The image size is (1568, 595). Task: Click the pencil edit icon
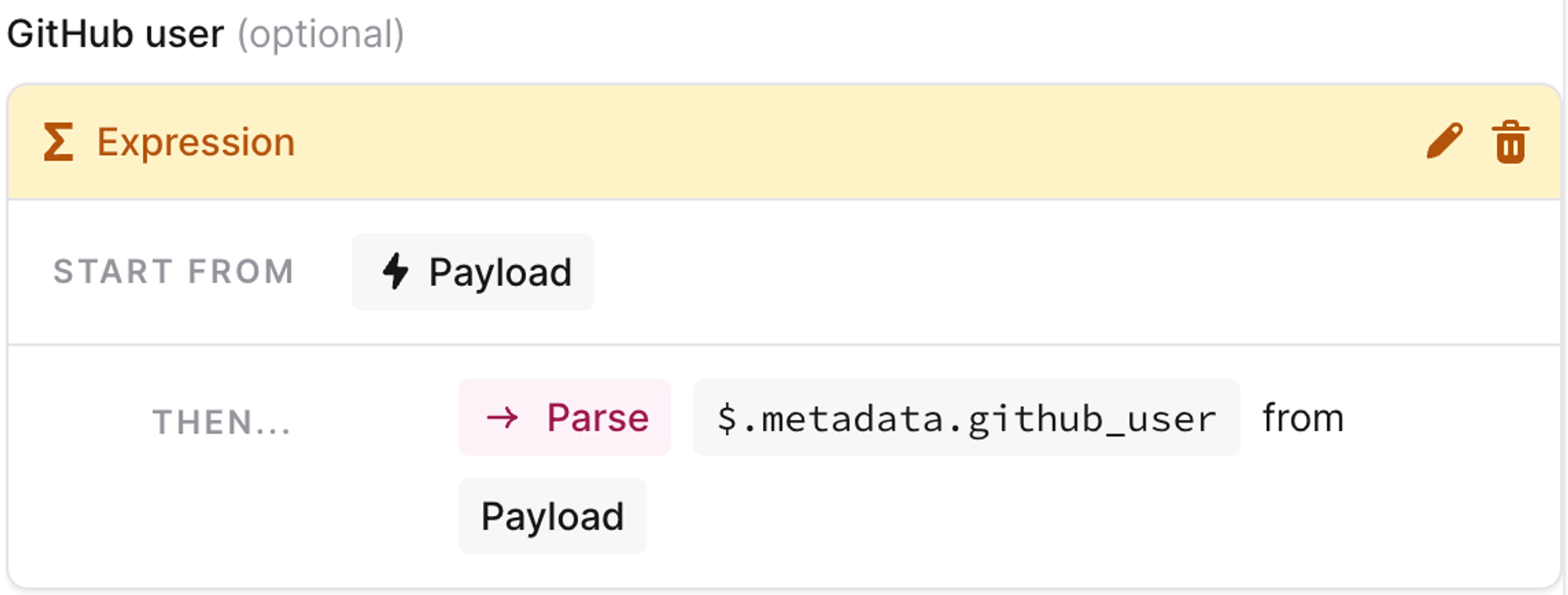[1444, 141]
